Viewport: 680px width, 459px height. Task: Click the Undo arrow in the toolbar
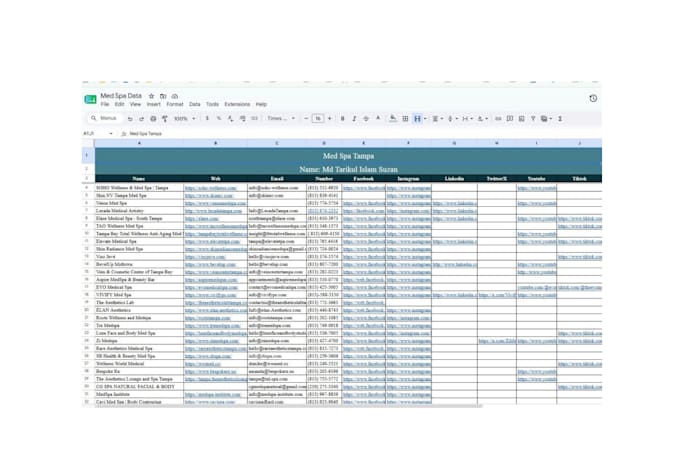click(130, 118)
